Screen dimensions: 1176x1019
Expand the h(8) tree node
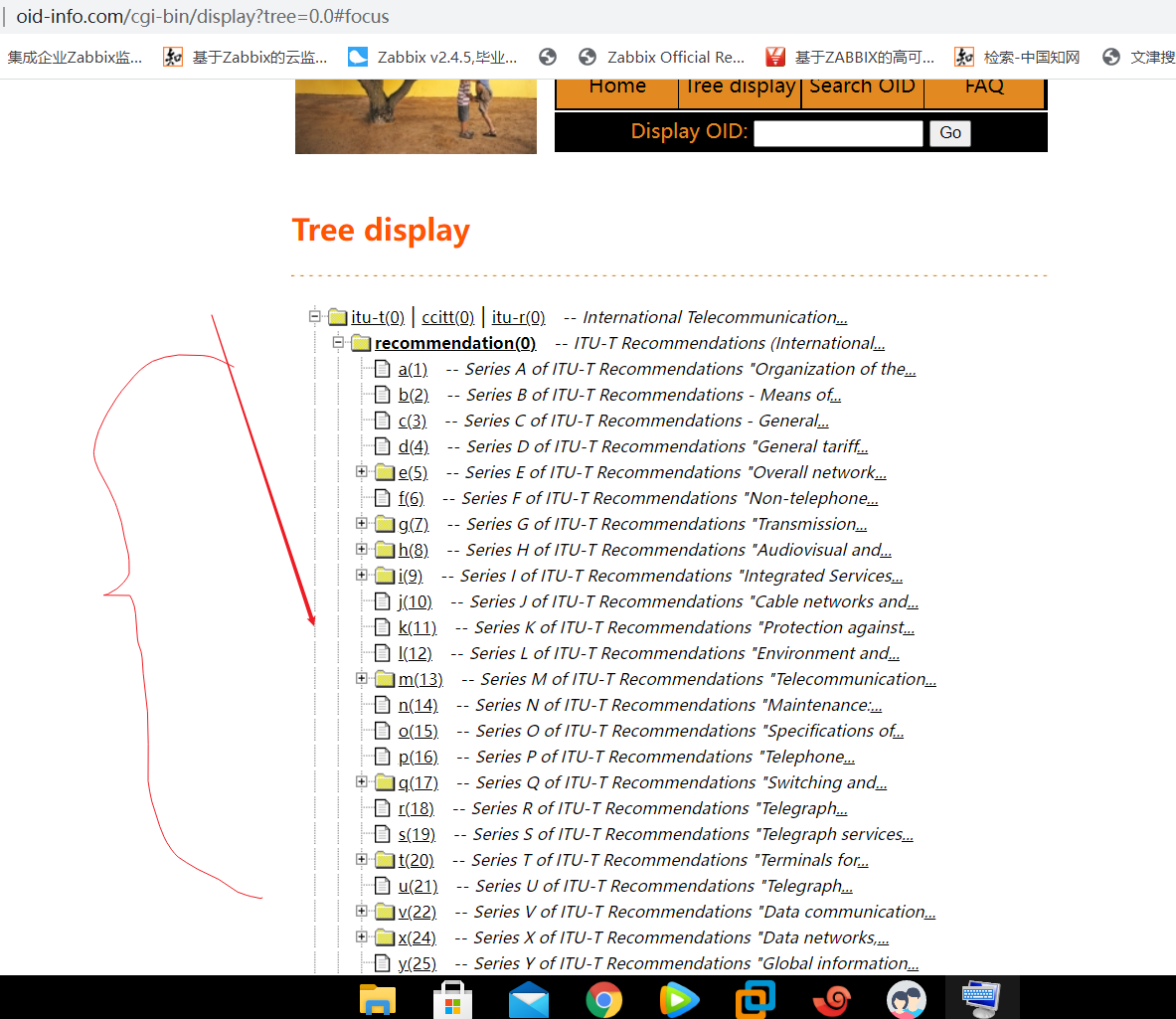click(x=362, y=550)
